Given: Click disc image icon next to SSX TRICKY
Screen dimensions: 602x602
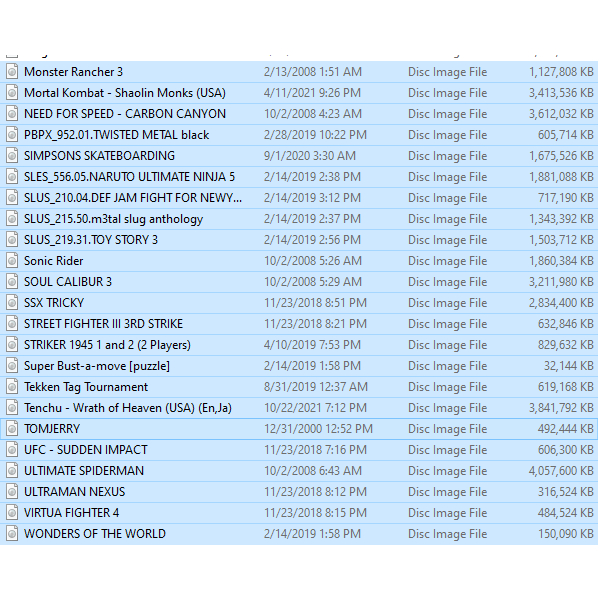Looking at the screenshot, I should pos(12,303).
